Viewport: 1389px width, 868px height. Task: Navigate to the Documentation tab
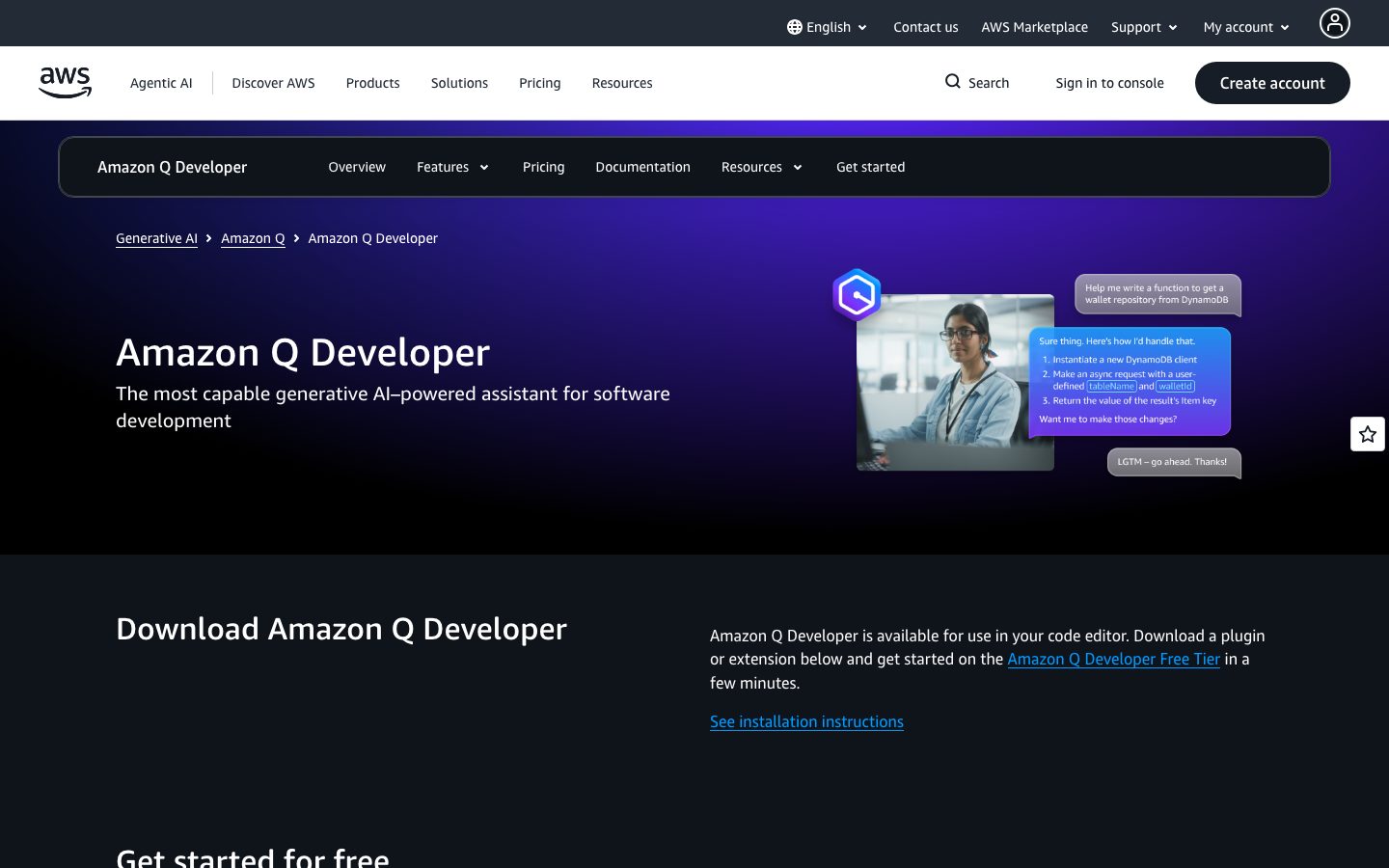642,167
